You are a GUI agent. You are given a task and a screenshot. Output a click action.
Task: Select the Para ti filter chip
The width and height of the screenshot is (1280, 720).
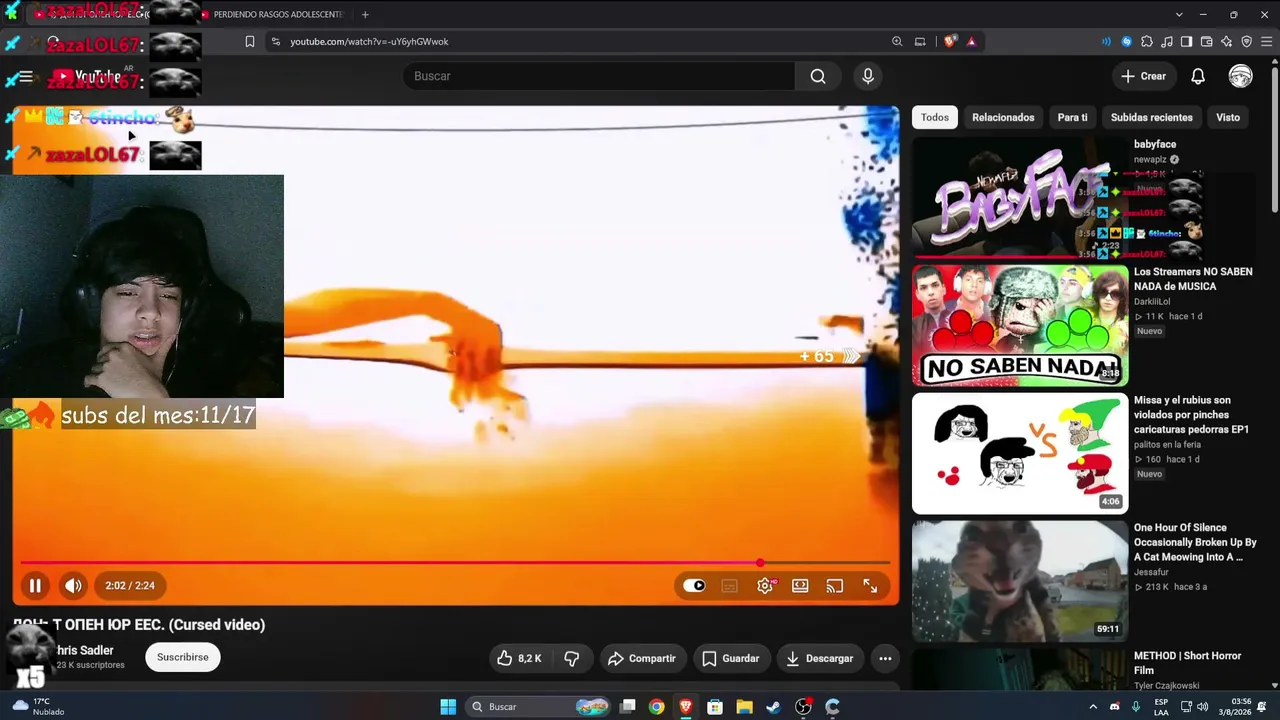pyautogui.click(x=1072, y=117)
